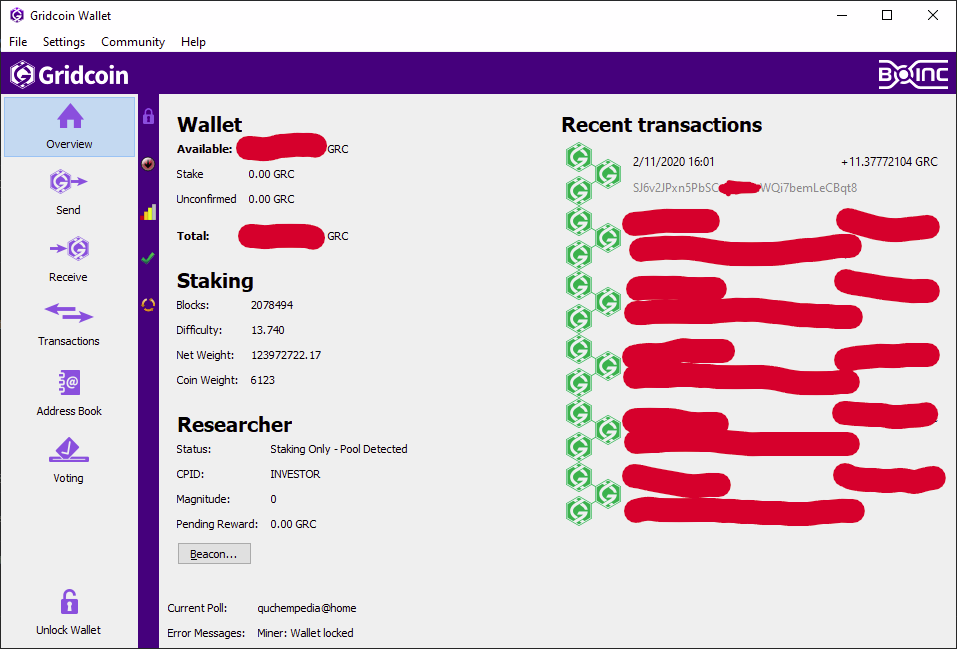Viewport: 957px width, 649px height.
Task: Open the Receive page
Action: (68, 259)
